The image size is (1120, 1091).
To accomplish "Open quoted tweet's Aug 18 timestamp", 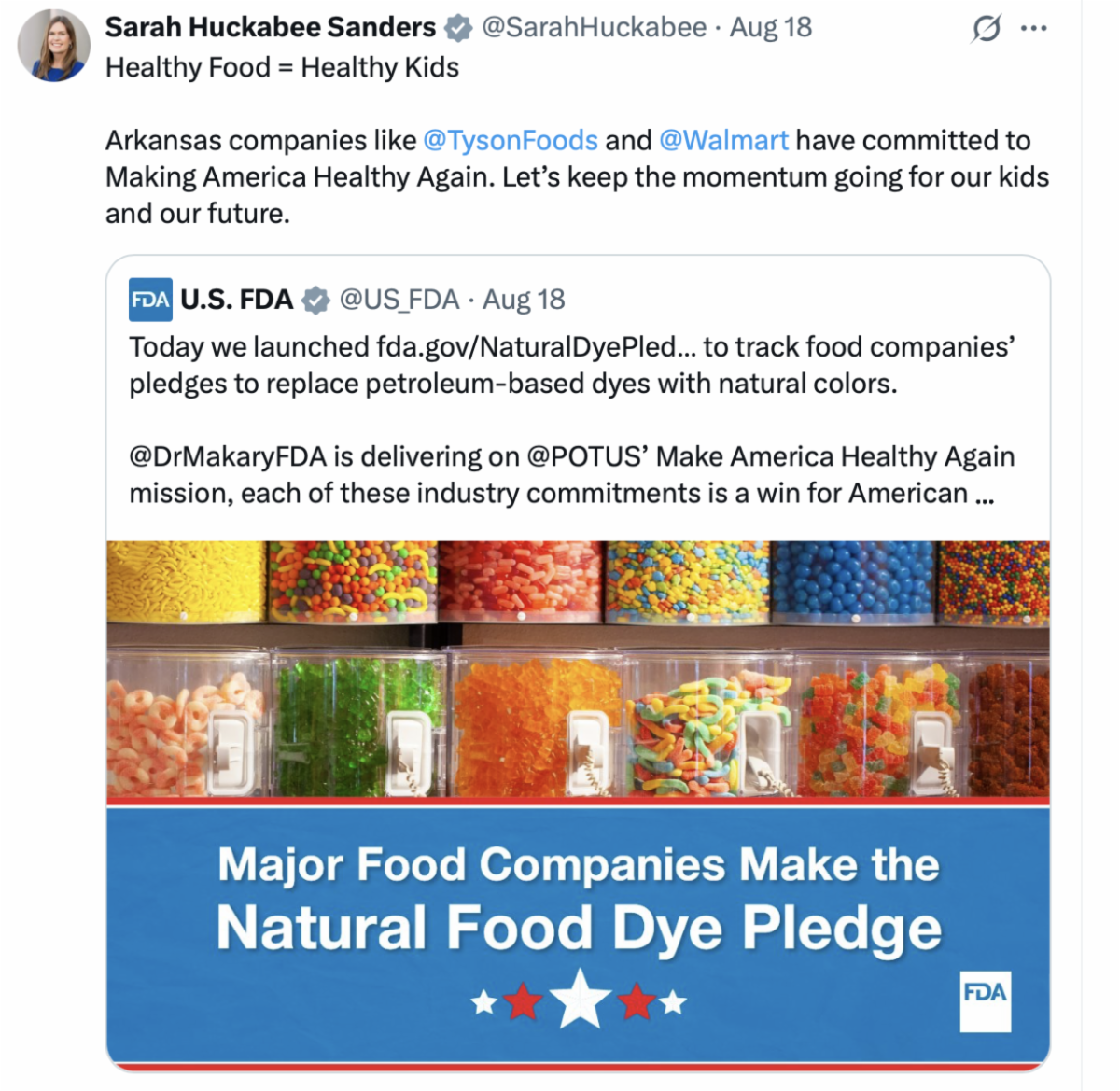I will point(524,300).
